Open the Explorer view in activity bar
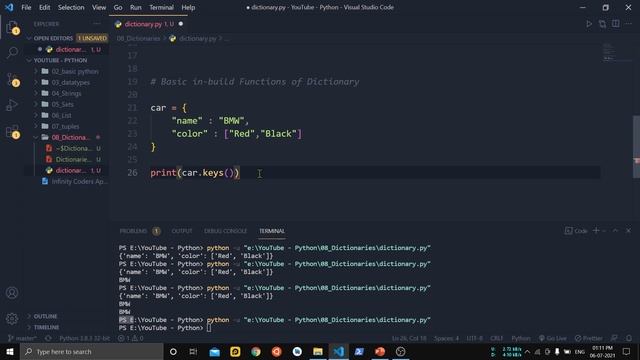This screenshot has height=360, width=640. tap(12, 27)
